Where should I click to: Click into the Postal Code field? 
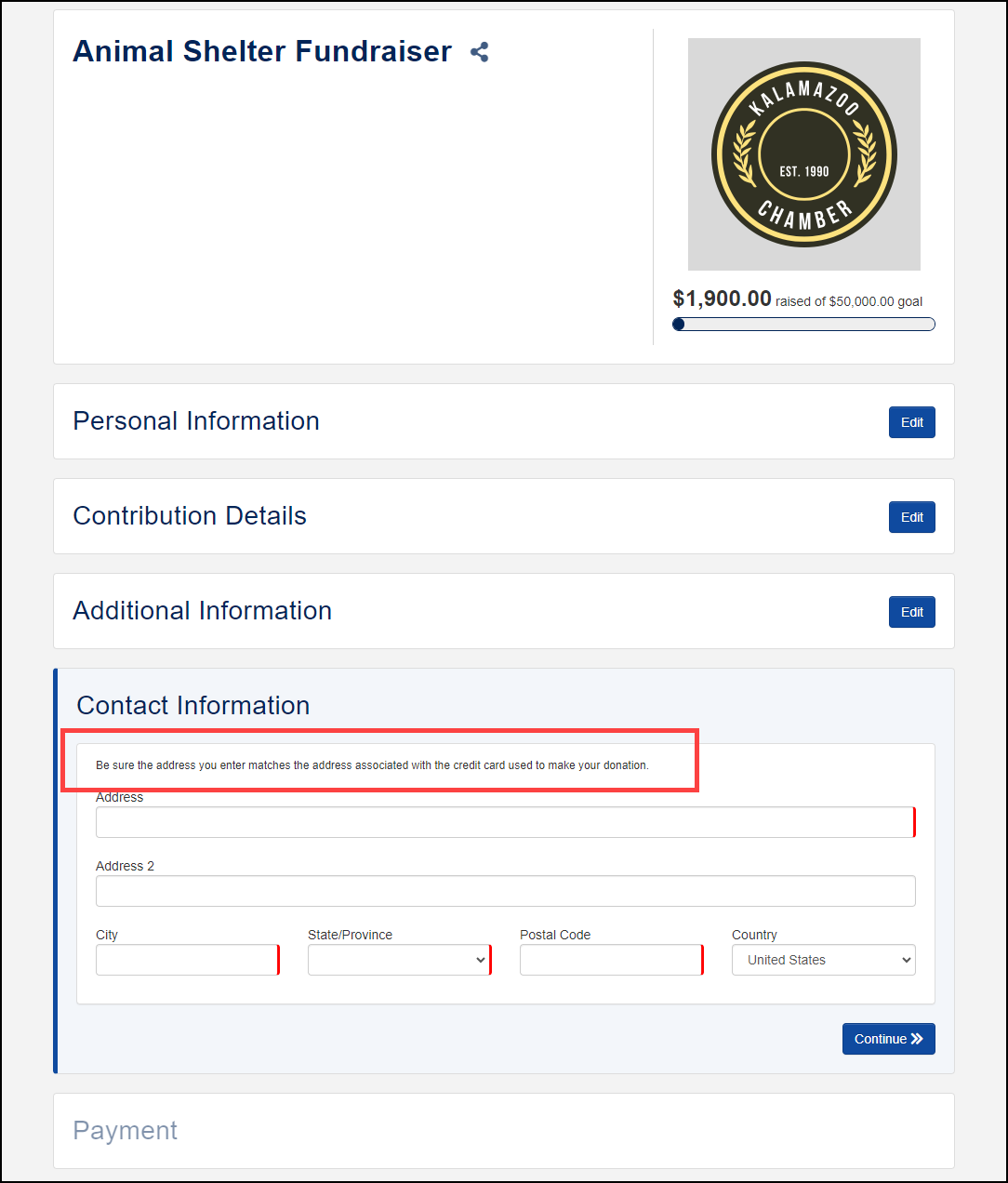tap(612, 960)
